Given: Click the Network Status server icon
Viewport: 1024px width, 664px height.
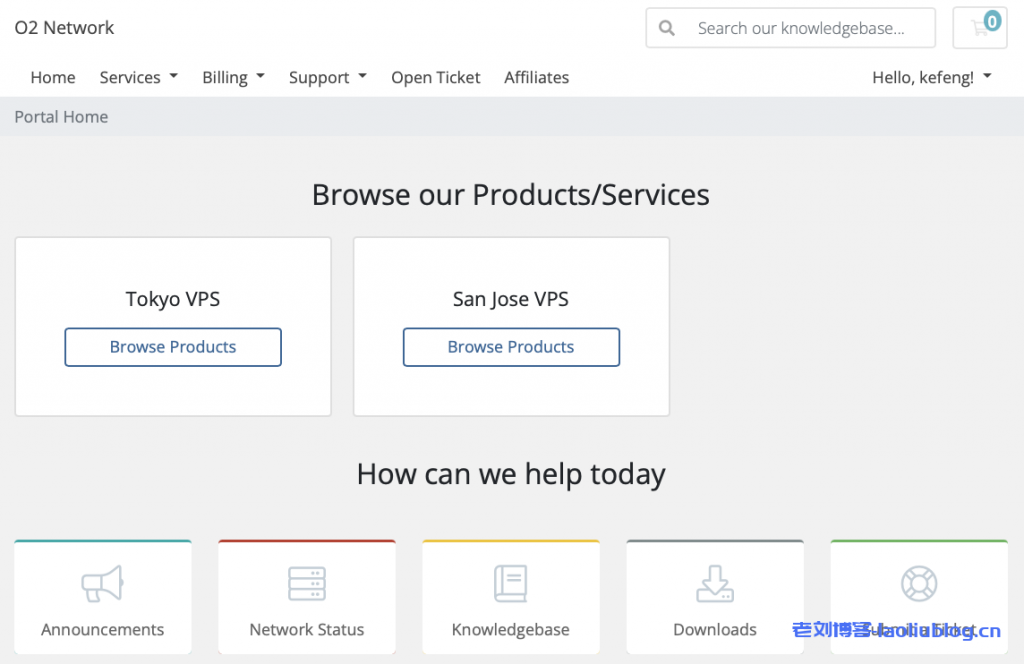Looking at the screenshot, I should tap(307, 584).
